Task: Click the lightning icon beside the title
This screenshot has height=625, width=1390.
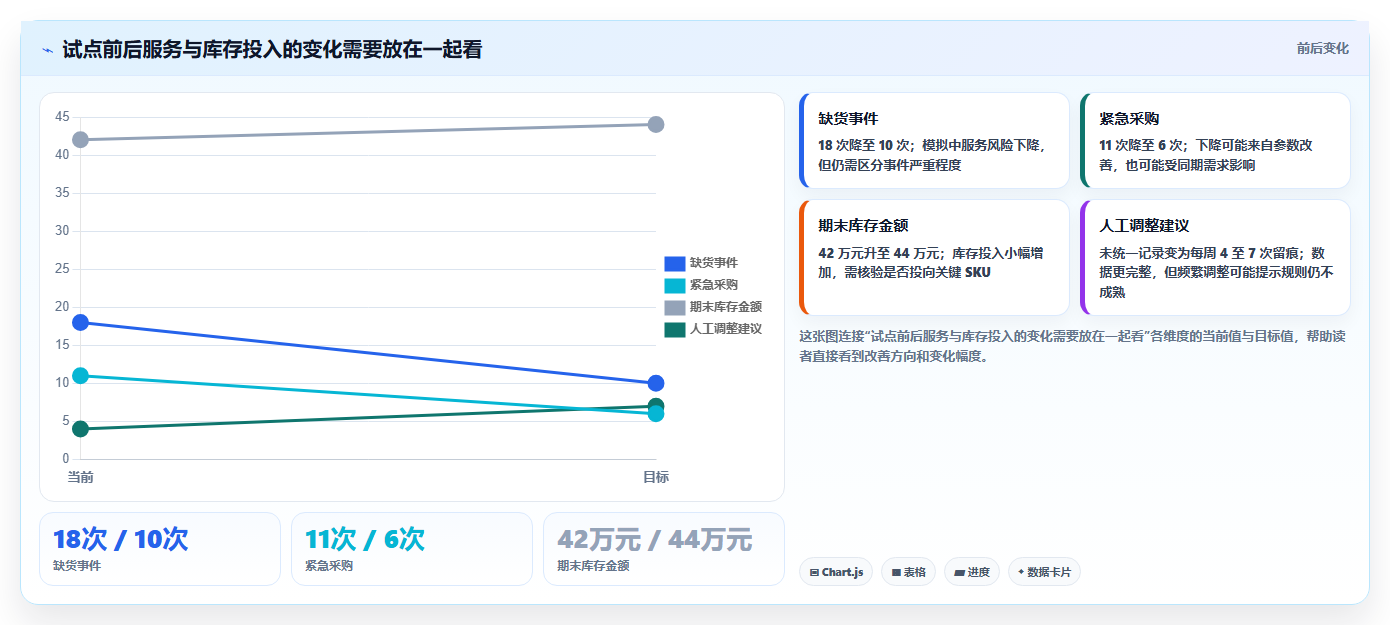Action: 47,50
